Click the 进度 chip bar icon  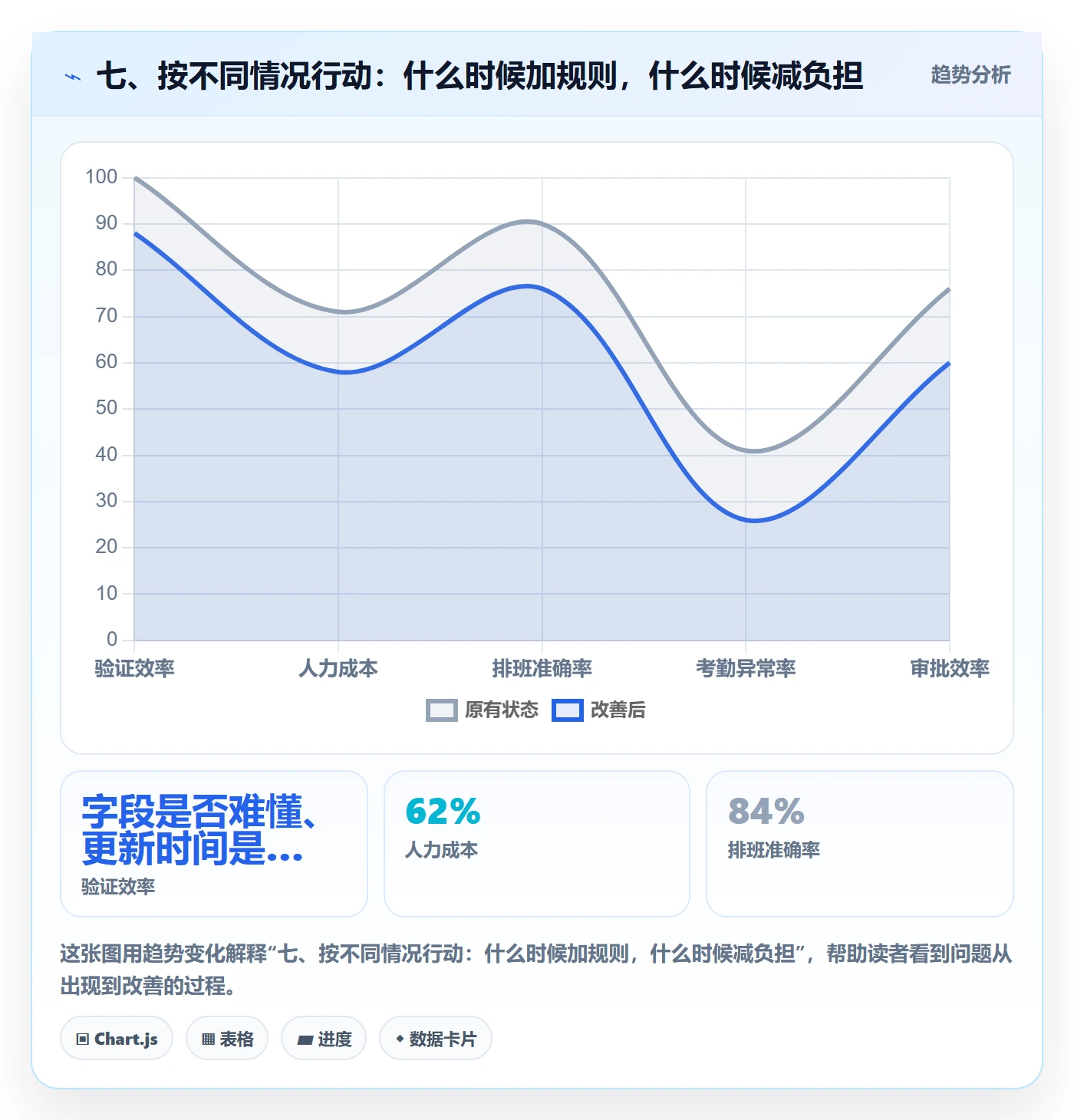coord(305,1040)
